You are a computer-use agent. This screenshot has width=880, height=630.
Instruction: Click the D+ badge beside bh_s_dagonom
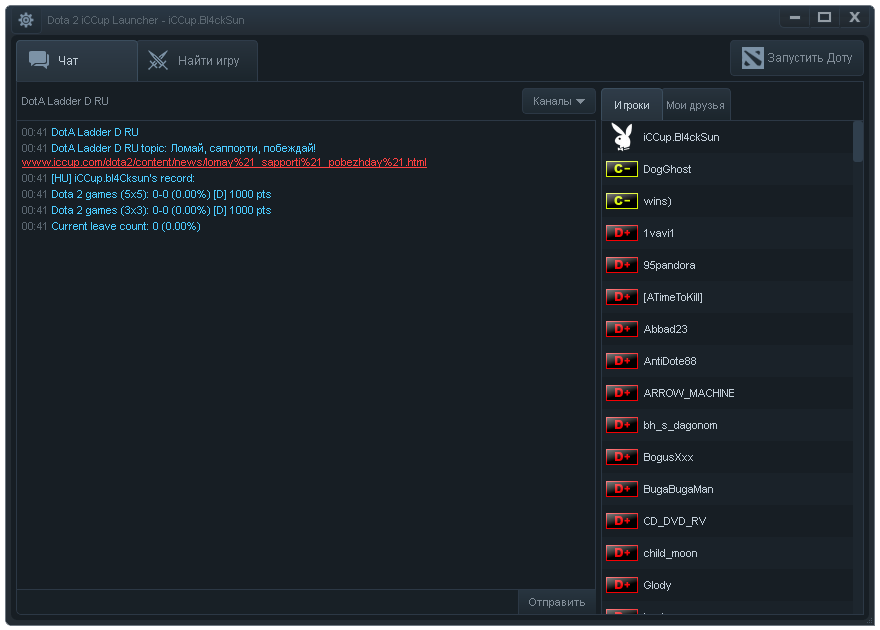(621, 425)
